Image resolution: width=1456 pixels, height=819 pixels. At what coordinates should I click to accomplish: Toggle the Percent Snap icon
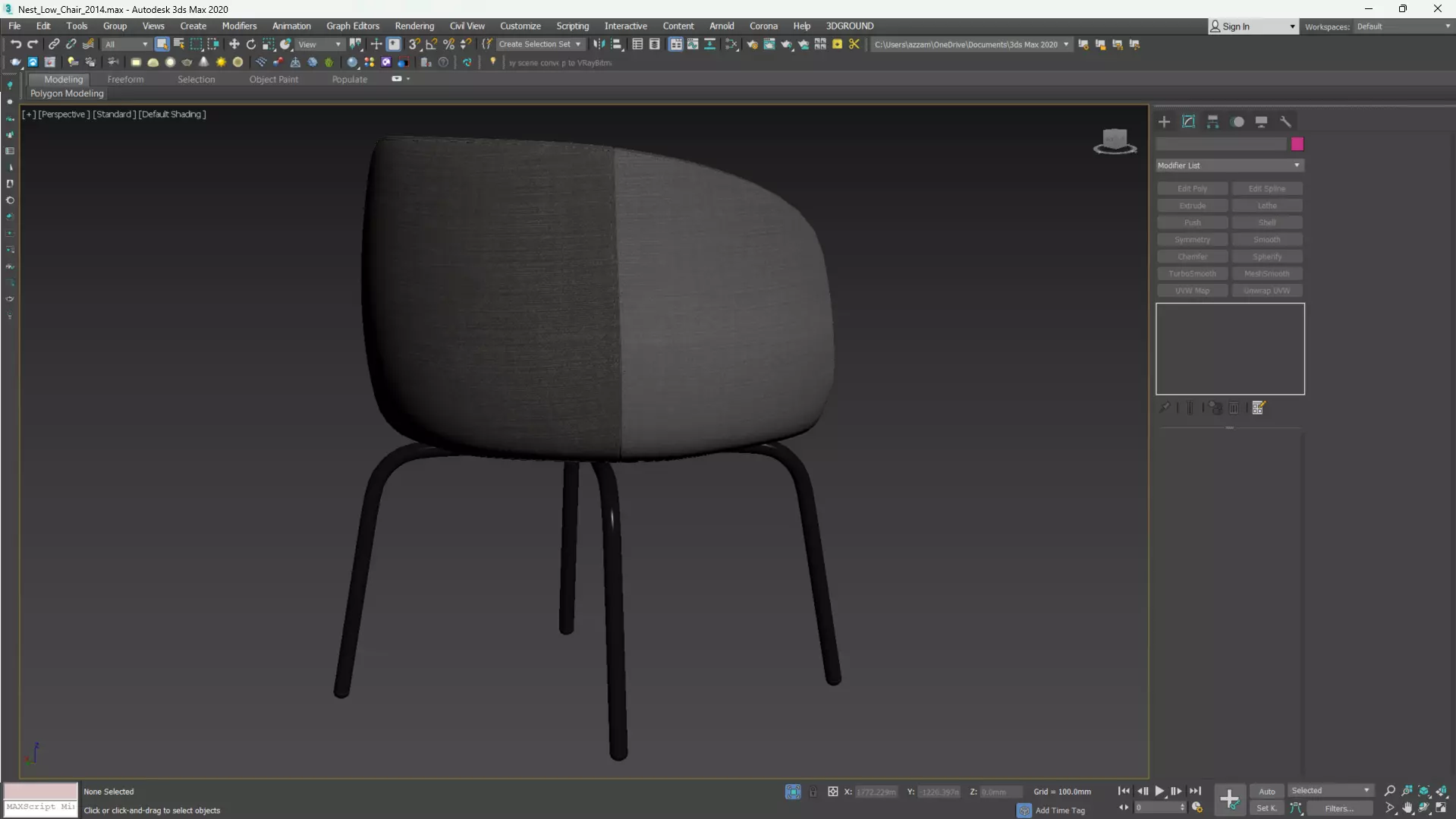448,44
